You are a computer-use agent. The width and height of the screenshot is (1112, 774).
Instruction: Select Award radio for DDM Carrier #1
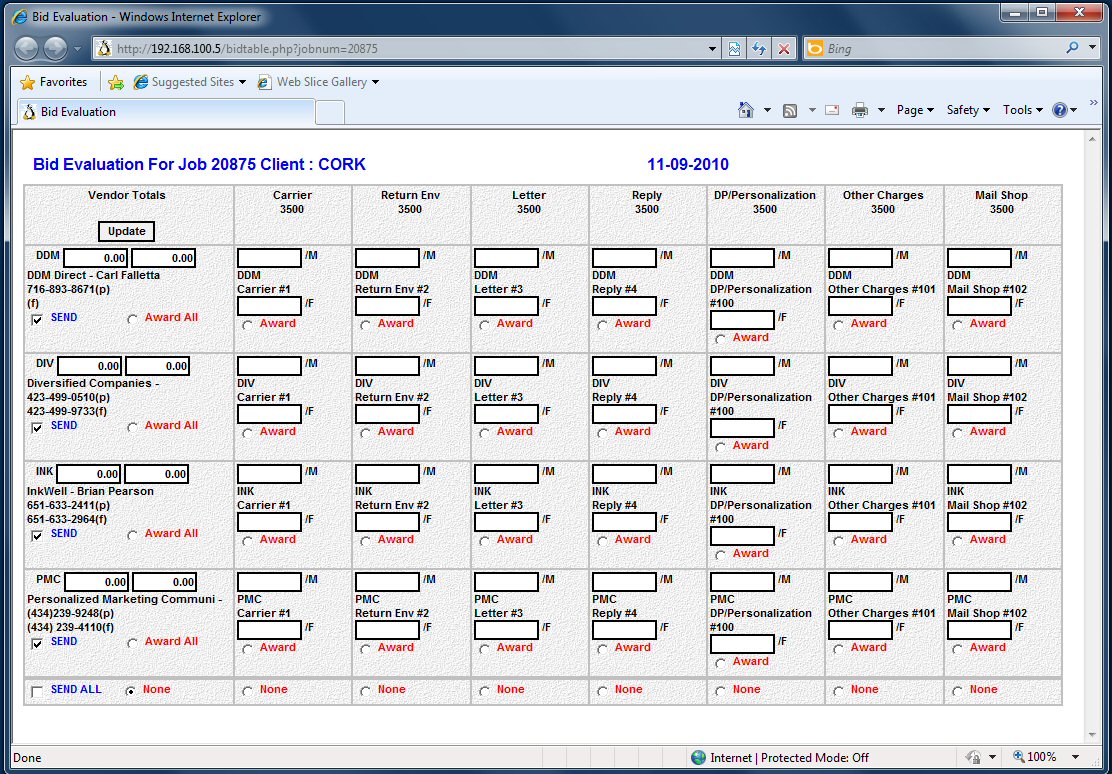coord(247,325)
